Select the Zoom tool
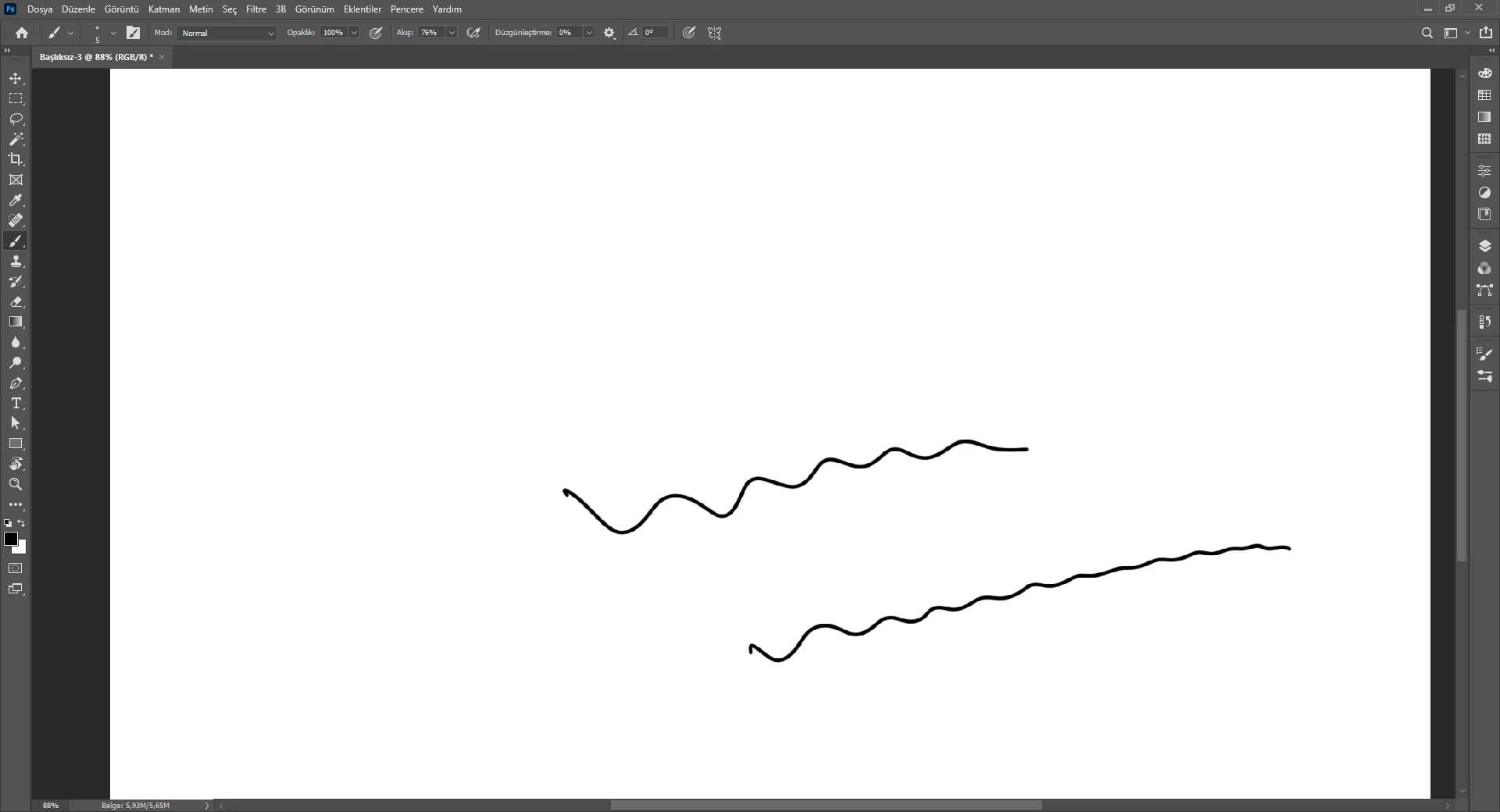Image resolution: width=1500 pixels, height=812 pixels. (16, 485)
